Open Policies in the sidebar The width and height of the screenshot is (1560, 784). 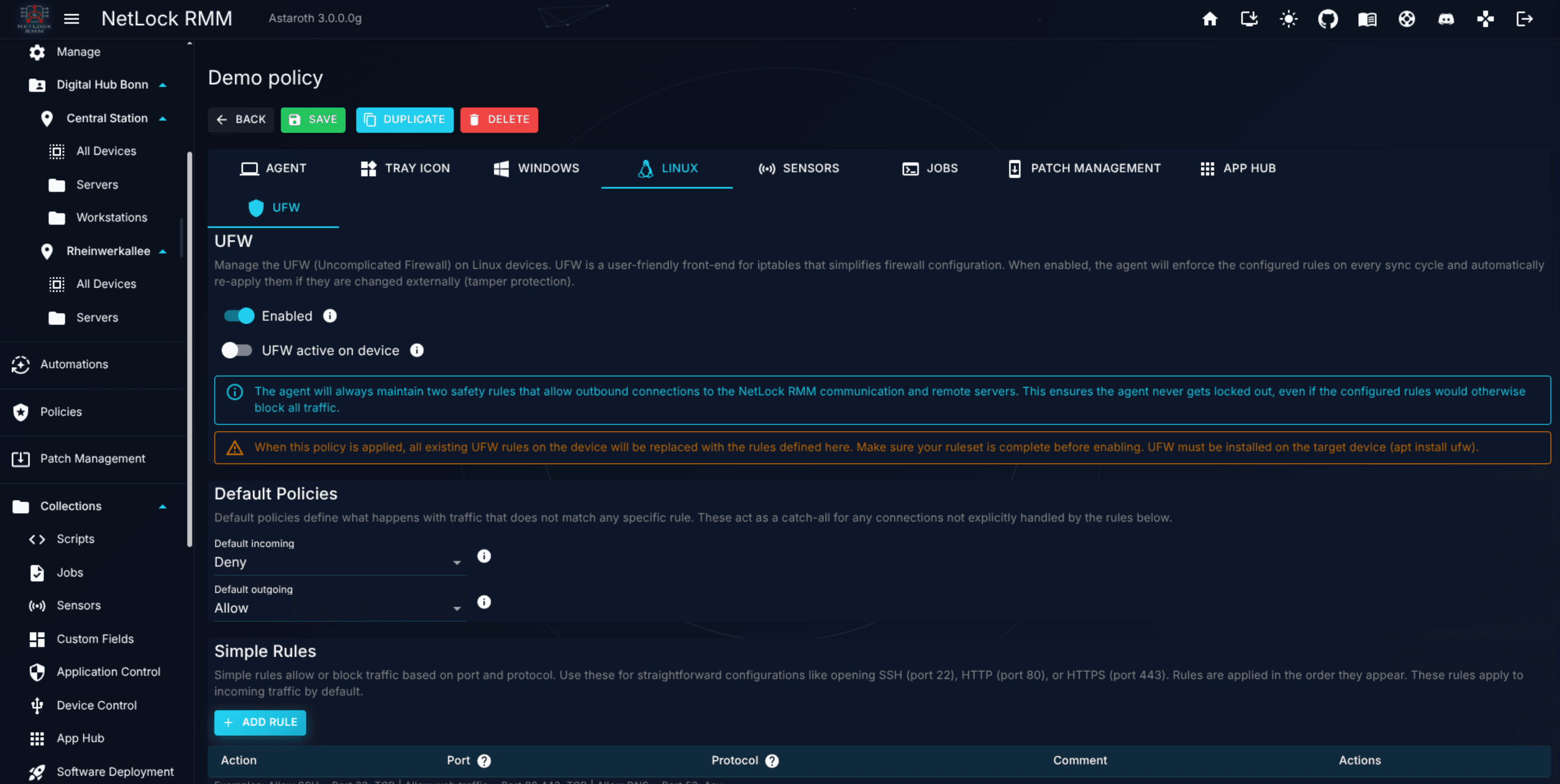coord(61,412)
